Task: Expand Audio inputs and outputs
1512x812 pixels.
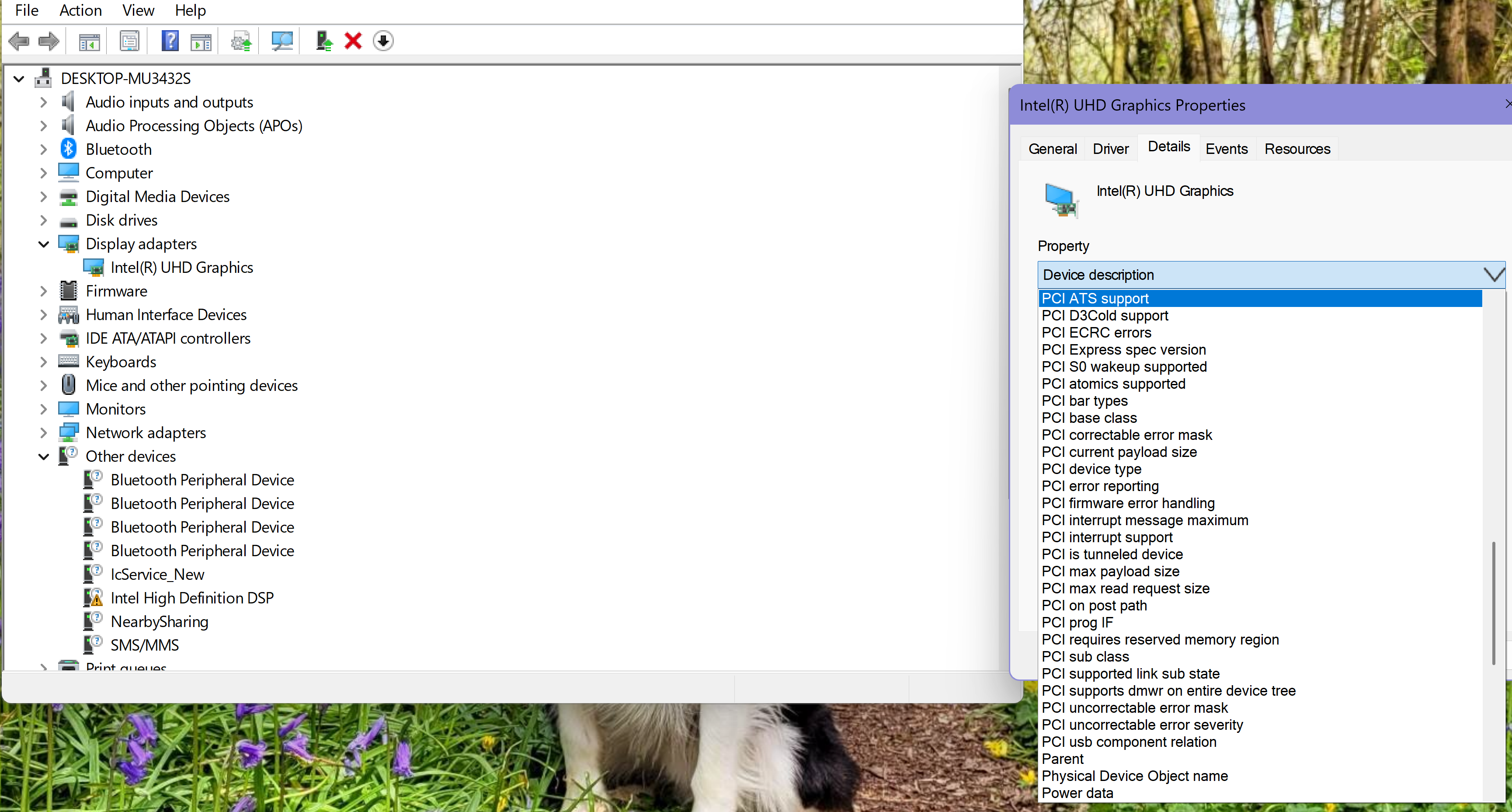Action: 43,102
